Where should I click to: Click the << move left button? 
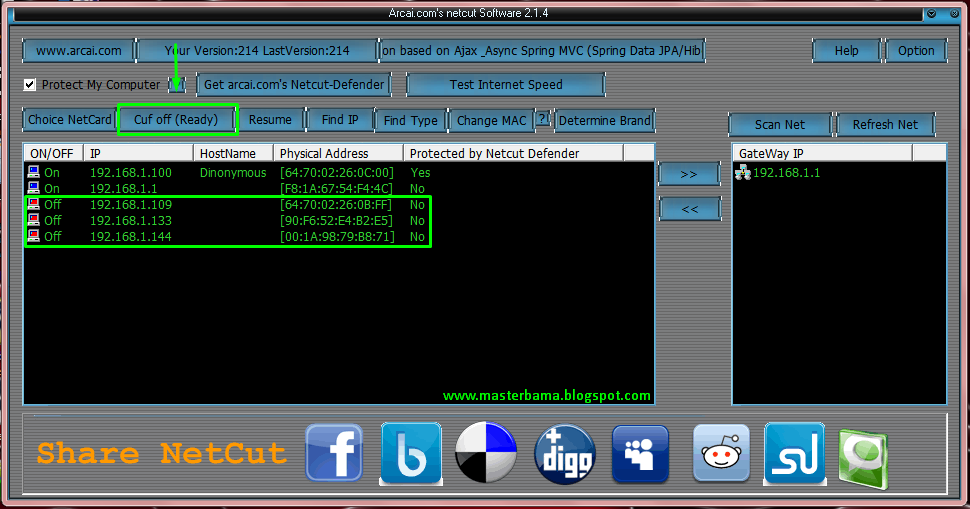[689, 209]
